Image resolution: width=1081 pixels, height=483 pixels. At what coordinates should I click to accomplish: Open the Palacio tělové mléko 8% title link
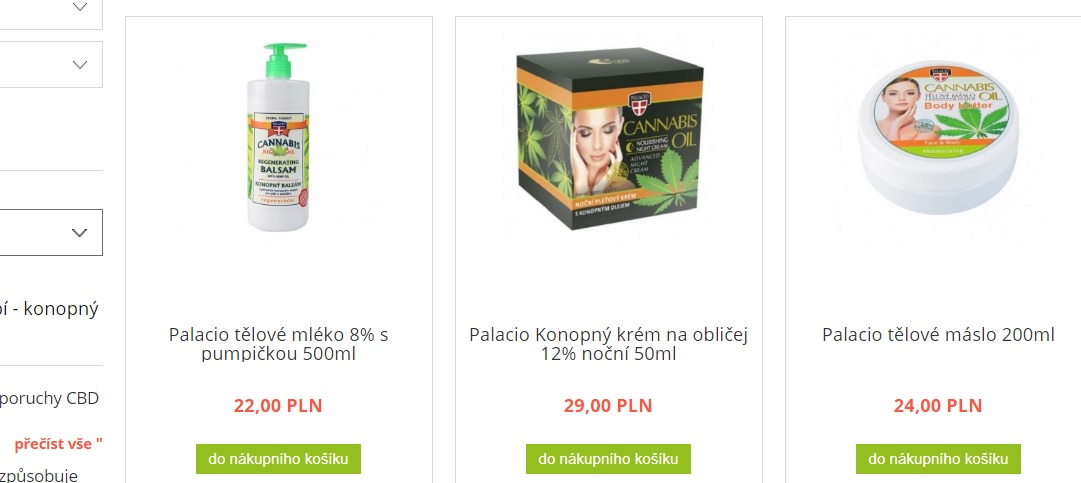[279, 345]
